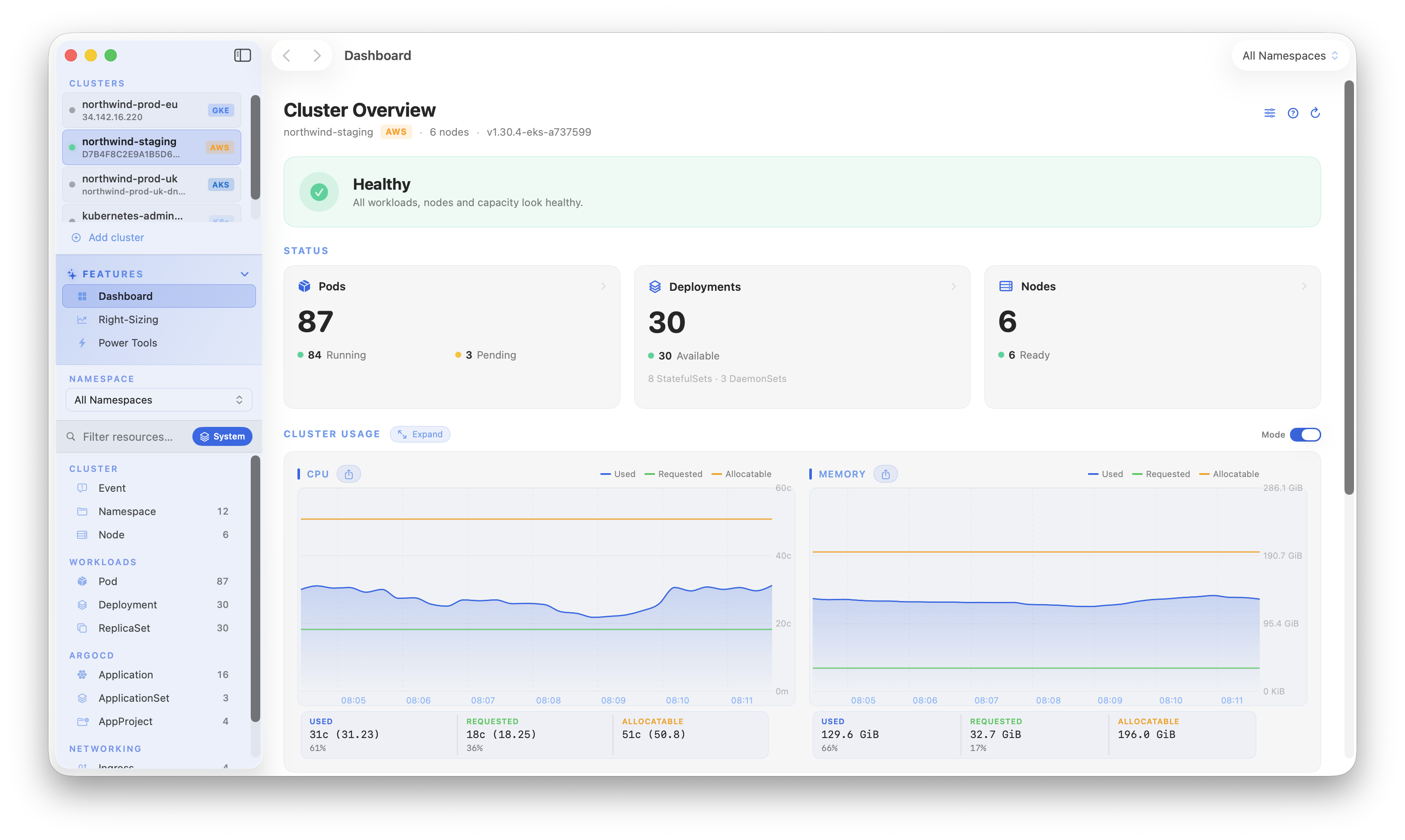Click the ApplicationSet icon
The width and height of the screenshot is (1405, 840).
point(82,698)
